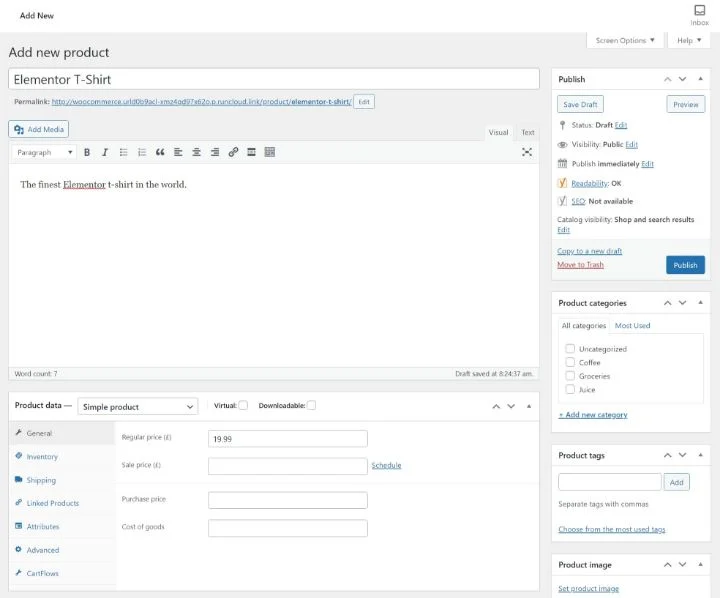The width and height of the screenshot is (720, 598).
Task: Insert a blockquote in the description
Action: click(160, 152)
